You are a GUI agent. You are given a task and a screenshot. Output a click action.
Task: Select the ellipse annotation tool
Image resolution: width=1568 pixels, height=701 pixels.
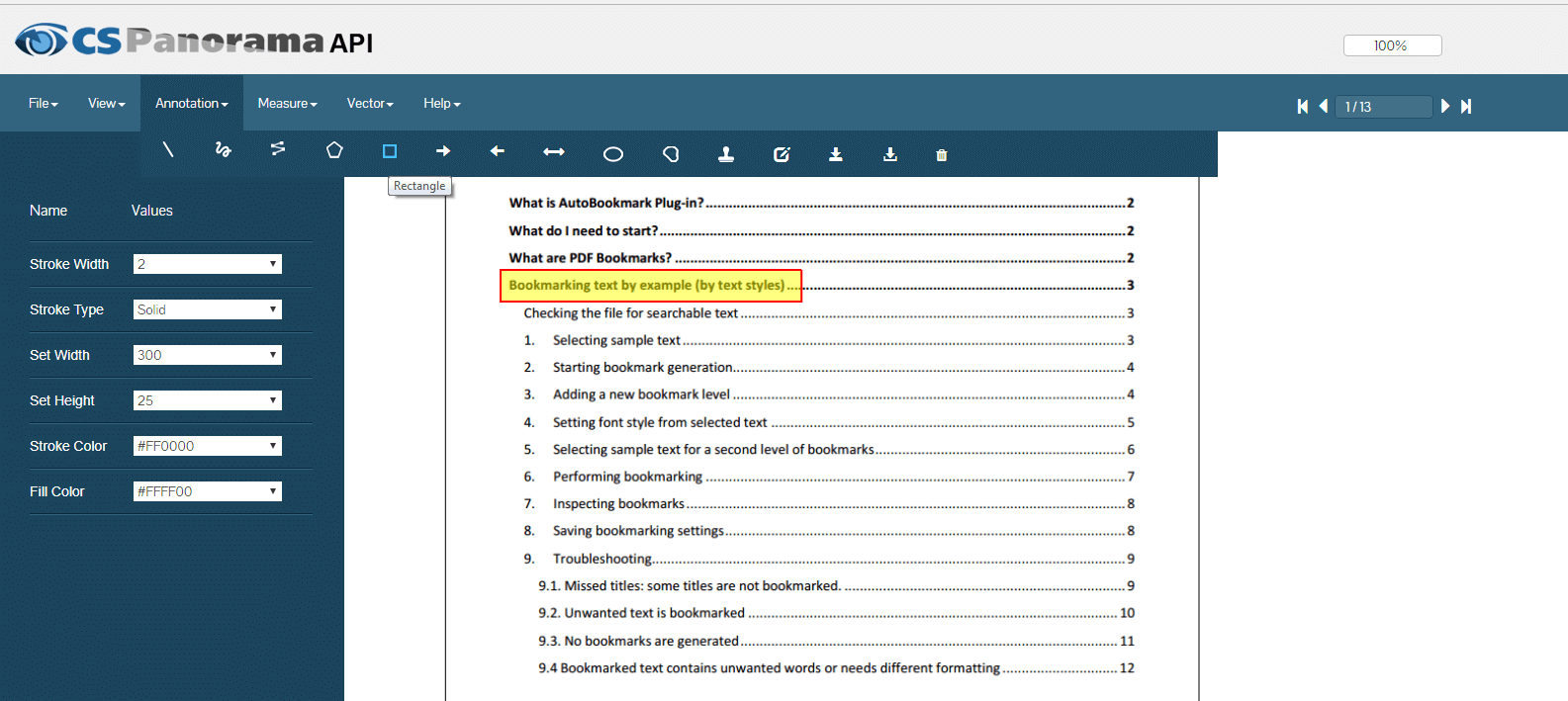(613, 154)
